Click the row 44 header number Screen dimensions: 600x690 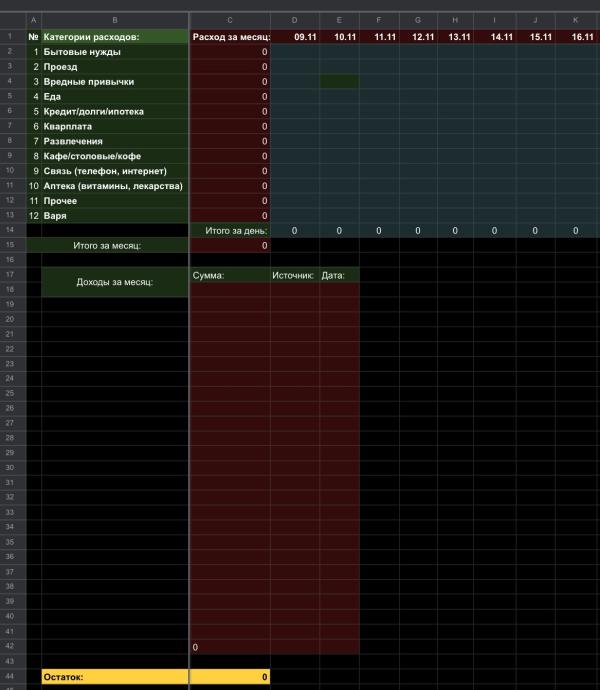coord(9,677)
